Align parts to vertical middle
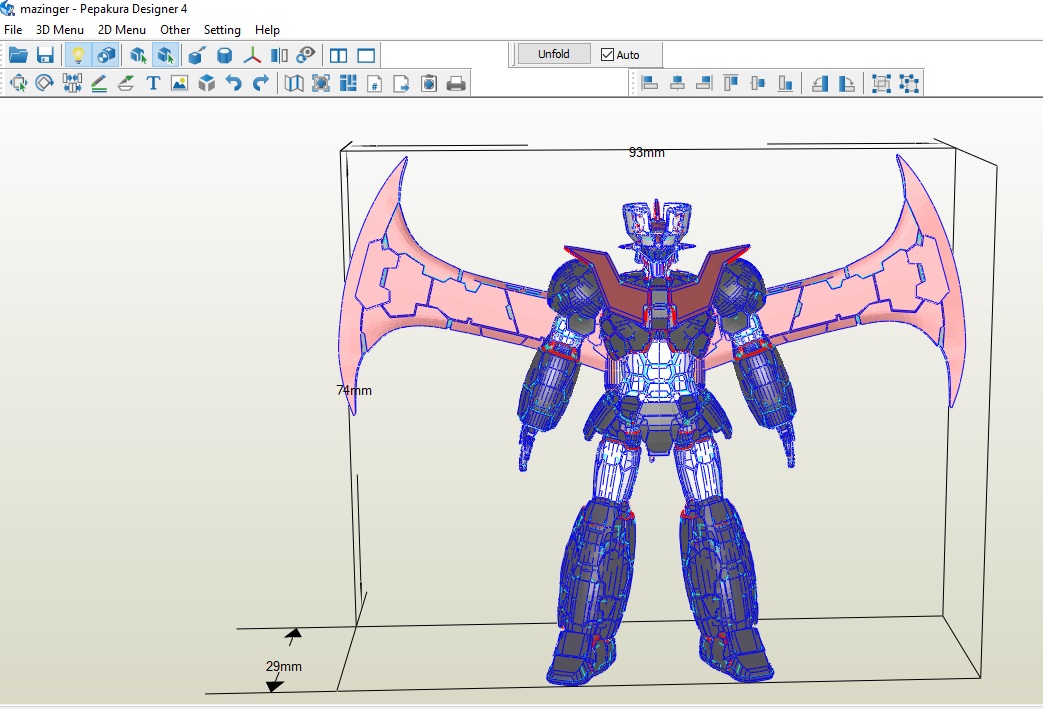The image size is (1043, 709). [758, 83]
